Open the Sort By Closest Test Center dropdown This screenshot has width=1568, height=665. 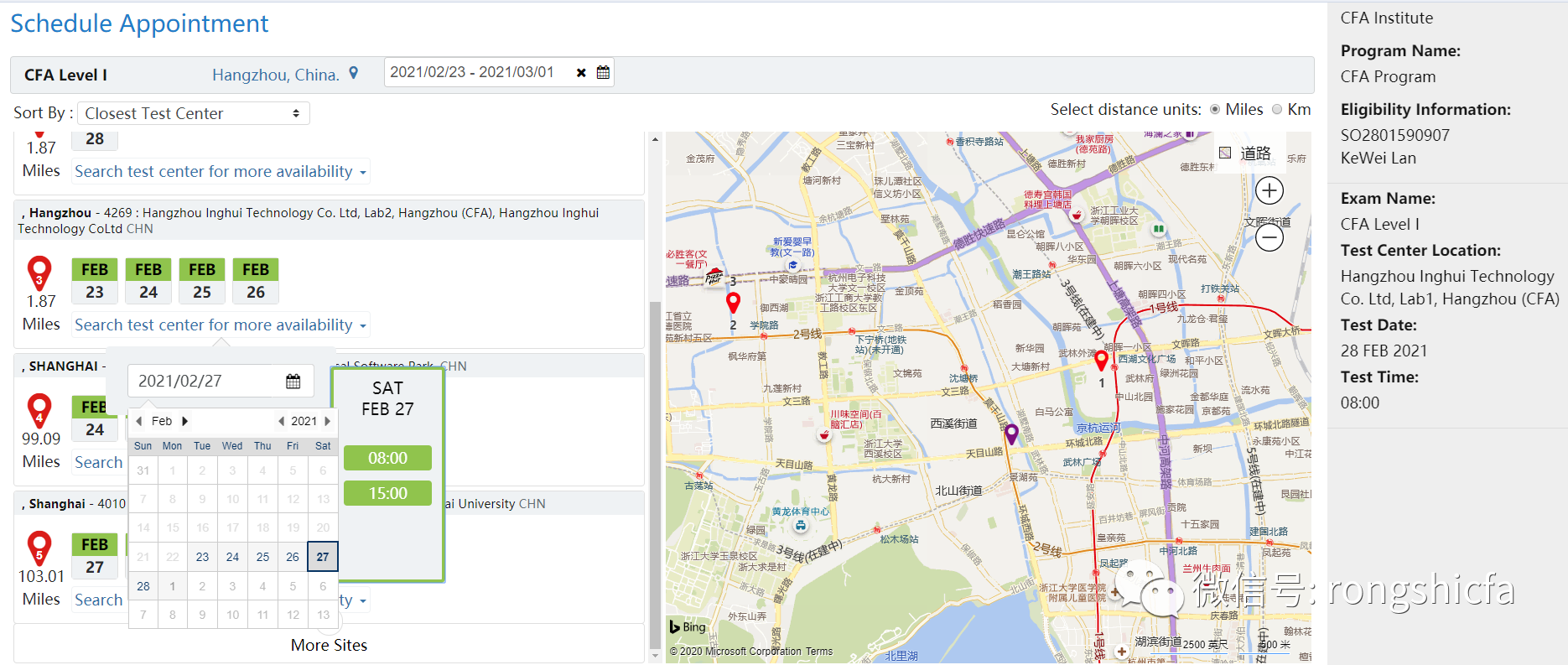193,113
